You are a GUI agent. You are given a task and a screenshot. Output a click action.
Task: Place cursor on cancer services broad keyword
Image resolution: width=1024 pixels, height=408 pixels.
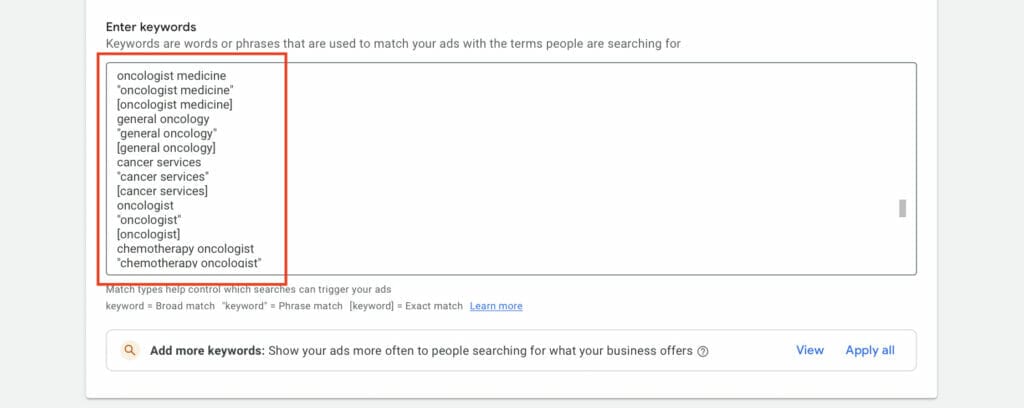point(159,162)
